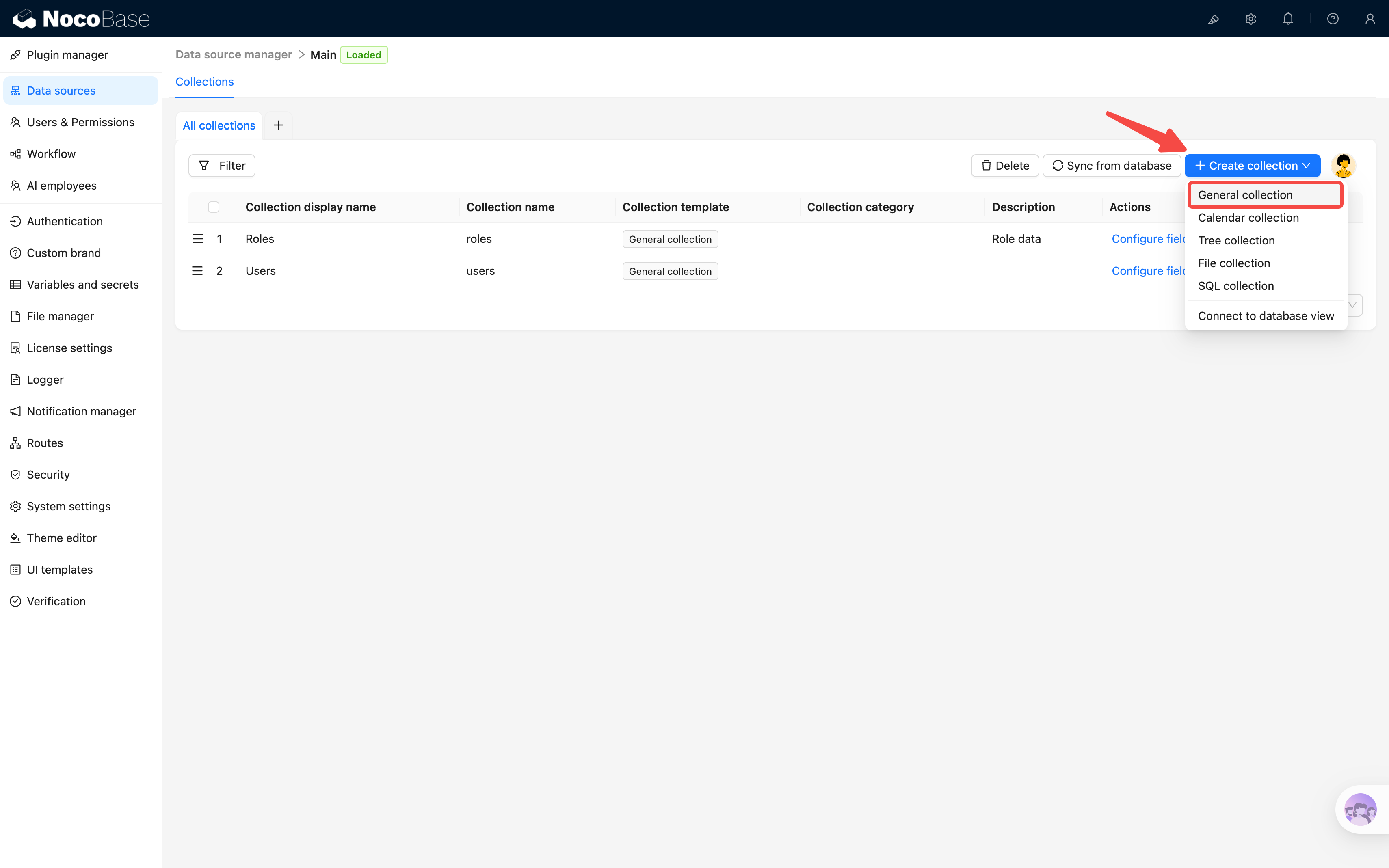
Task: Open user profile icon in header
Action: click(1370, 19)
